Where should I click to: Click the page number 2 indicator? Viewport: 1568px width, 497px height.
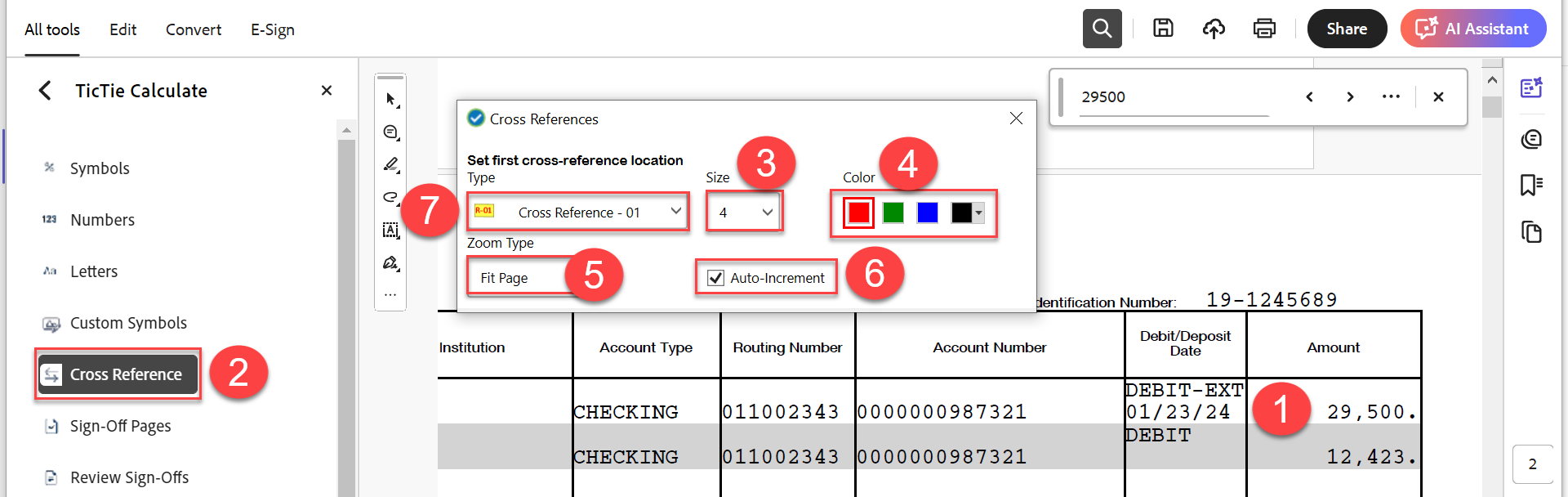(x=1533, y=463)
